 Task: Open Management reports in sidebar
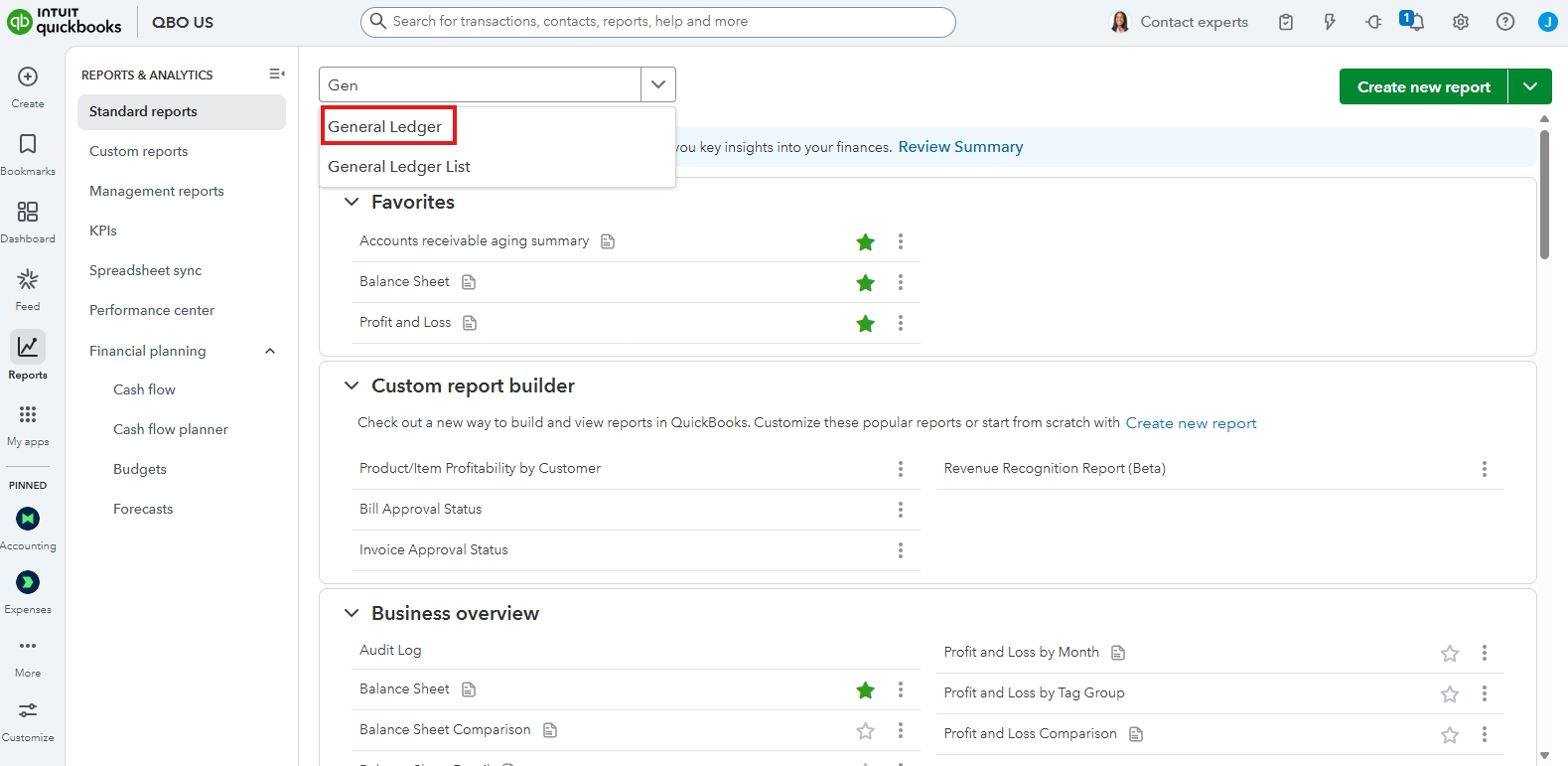(x=157, y=191)
